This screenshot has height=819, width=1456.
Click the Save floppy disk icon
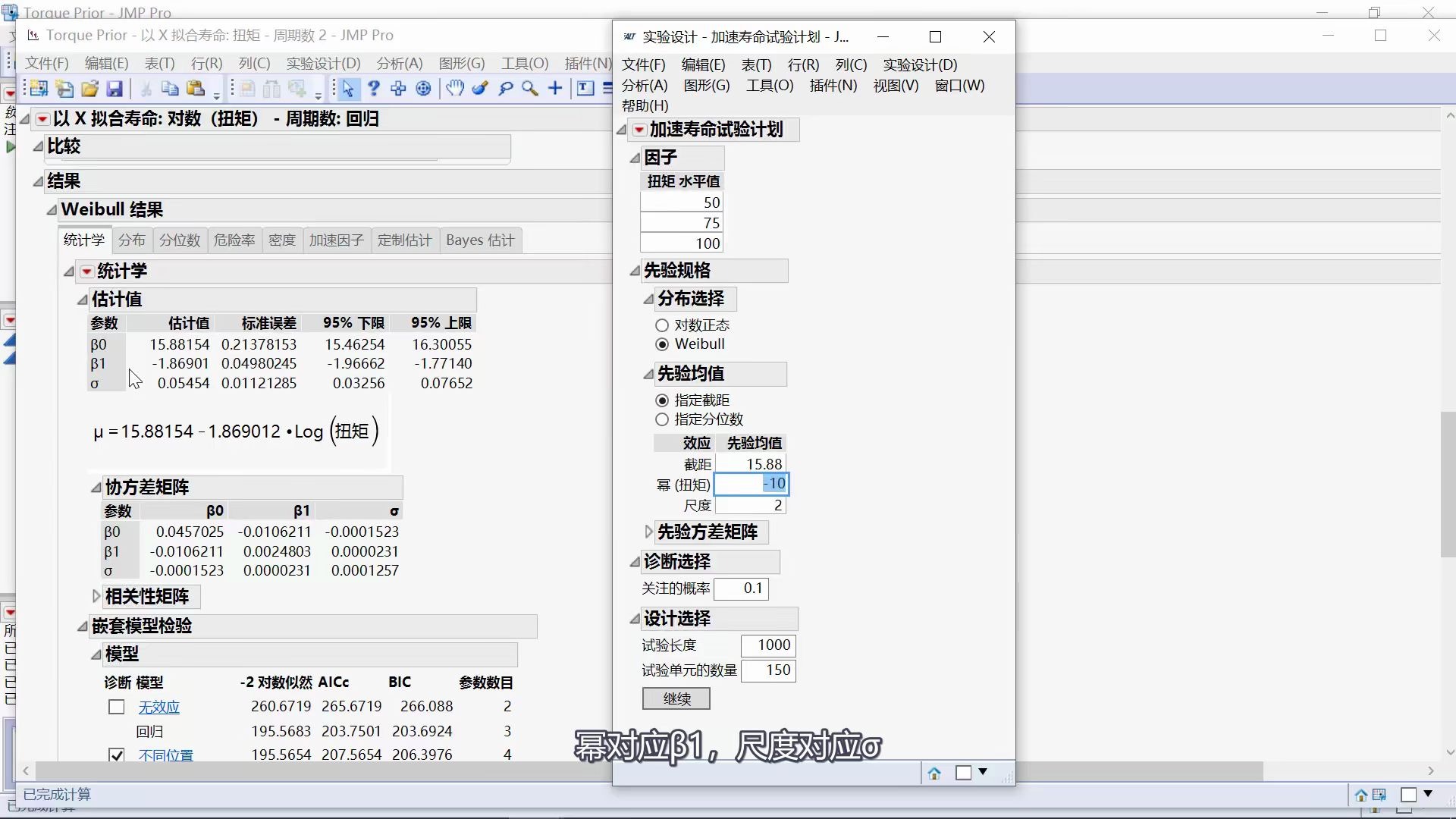point(115,89)
